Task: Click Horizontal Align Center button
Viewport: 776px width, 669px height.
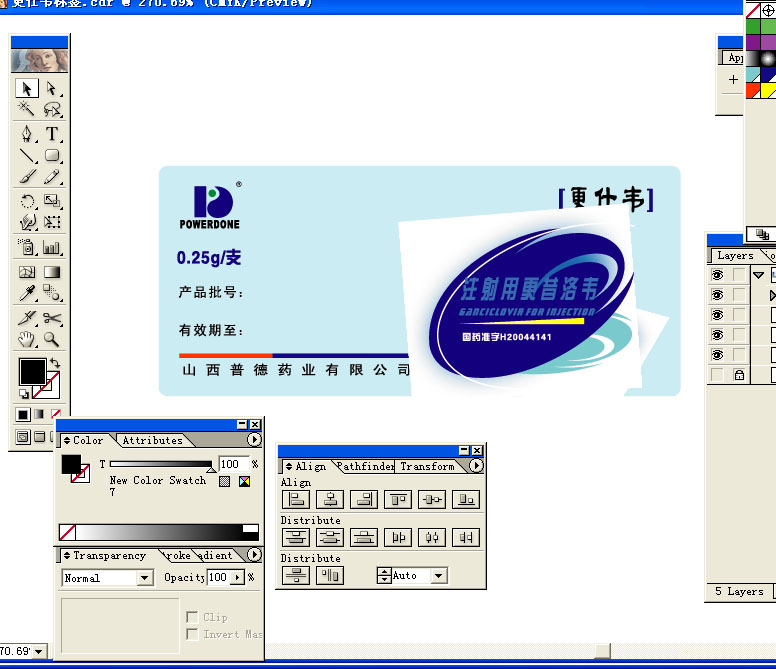Action: pos(330,500)
